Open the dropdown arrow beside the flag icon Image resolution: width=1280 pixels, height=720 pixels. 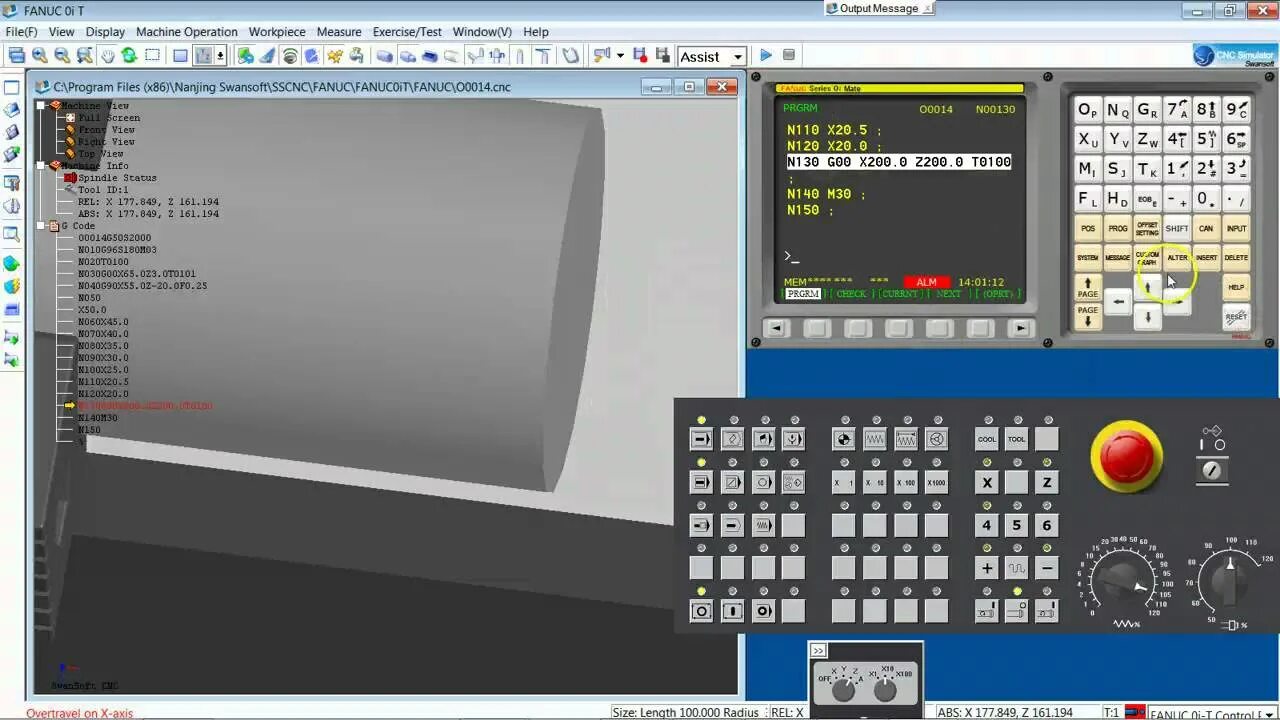[x=620, y=56]
